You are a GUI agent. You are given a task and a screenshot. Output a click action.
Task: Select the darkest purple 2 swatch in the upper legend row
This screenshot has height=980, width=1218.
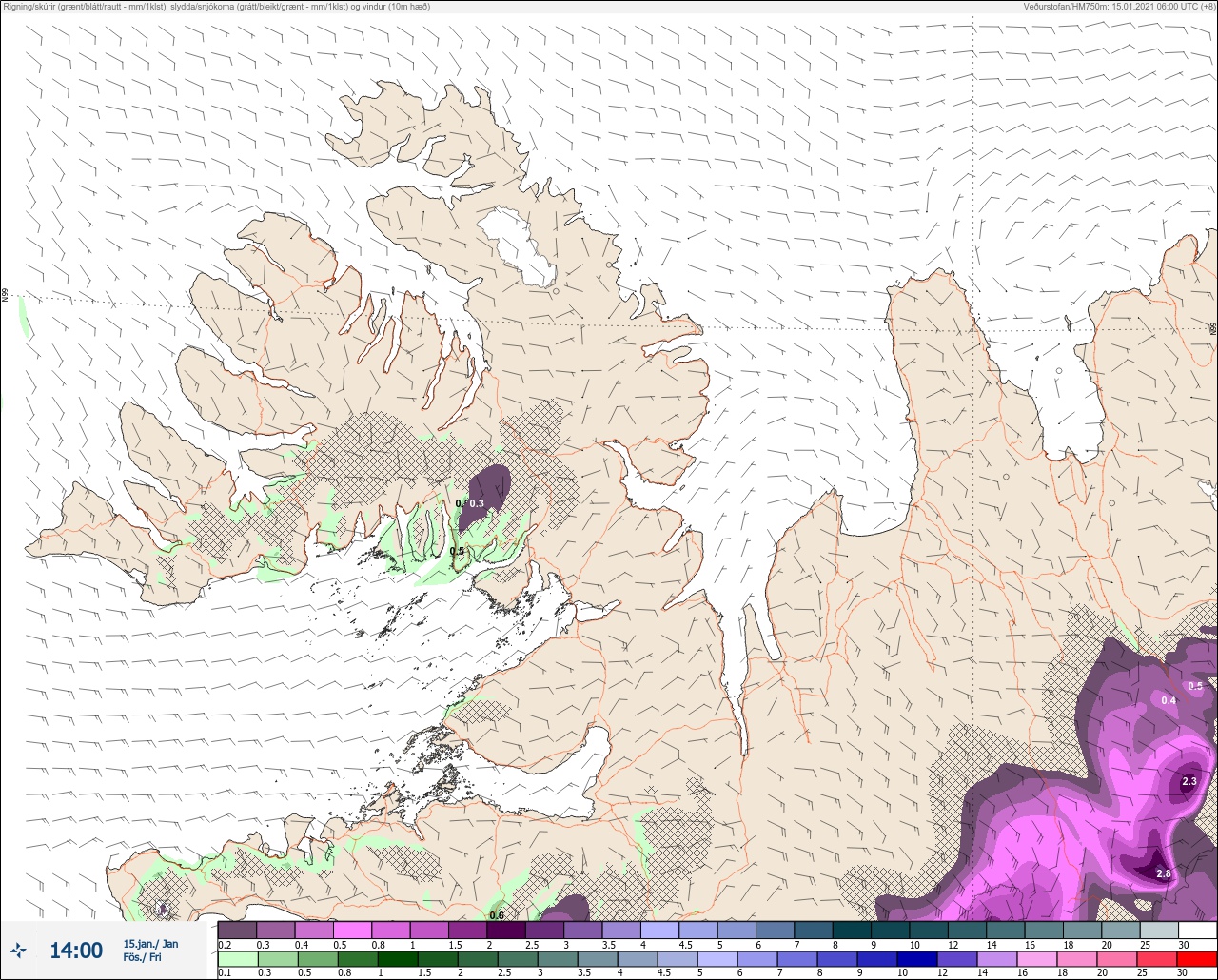(505, 930)
